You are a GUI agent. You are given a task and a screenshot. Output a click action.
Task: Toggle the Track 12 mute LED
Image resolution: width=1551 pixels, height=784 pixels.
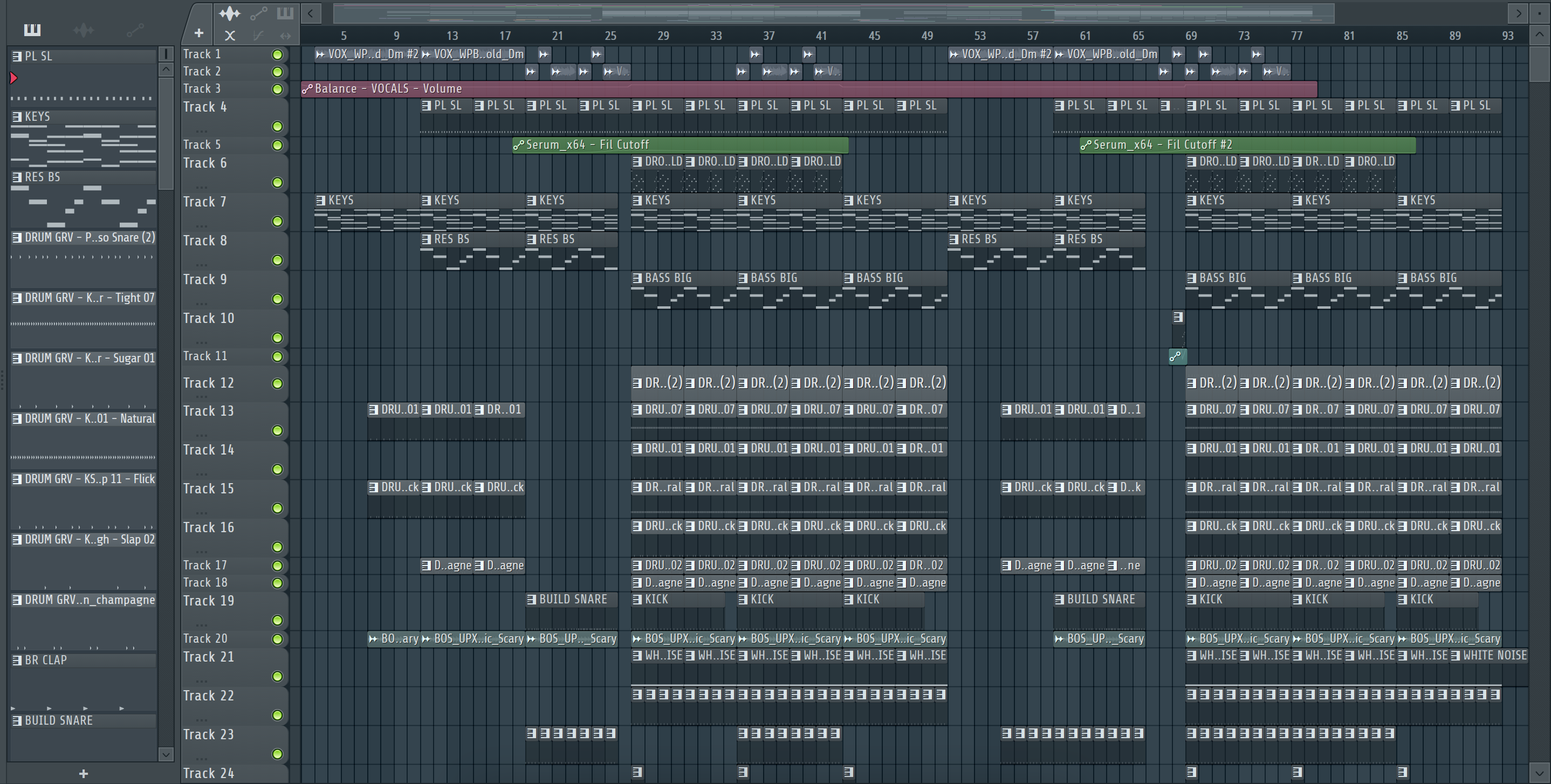click(277, 383)
